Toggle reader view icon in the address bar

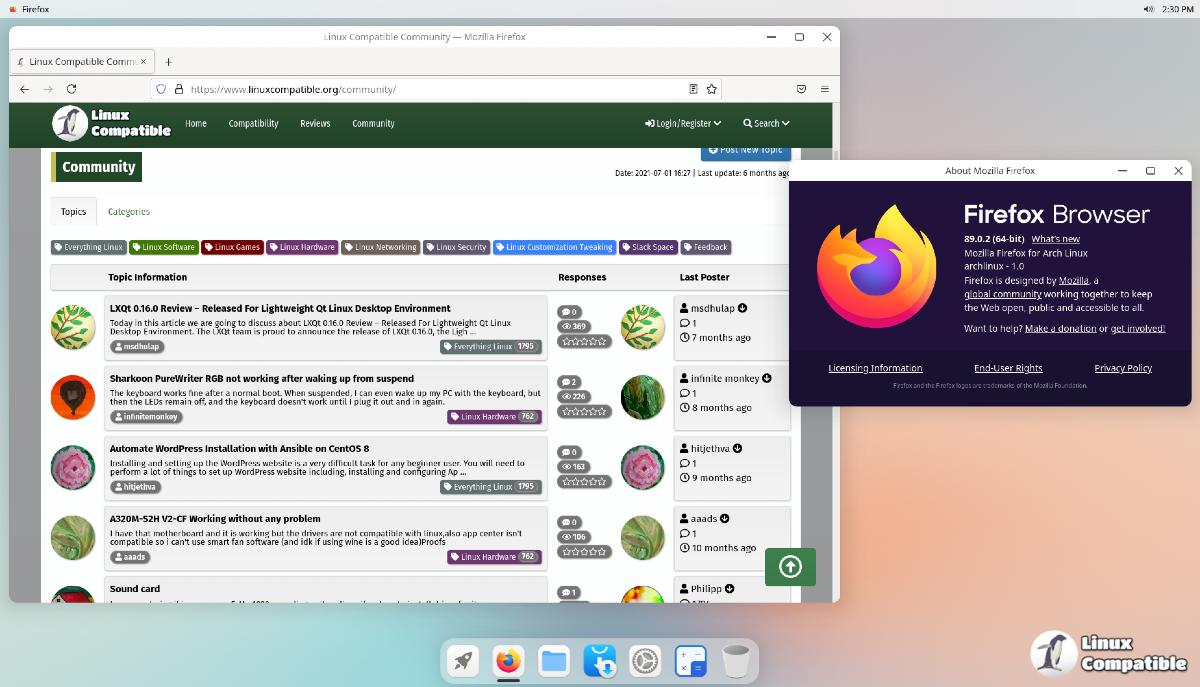[693, 89]
